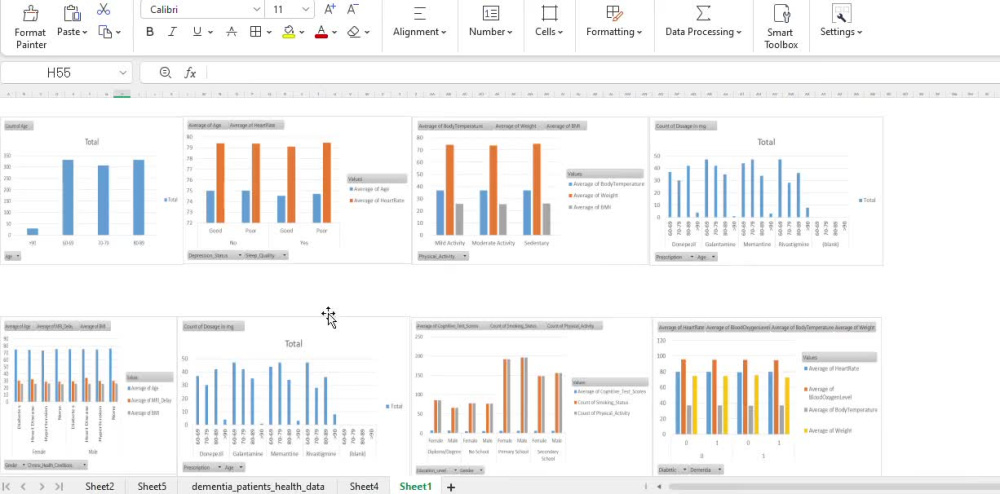
Task: Open fill color dropdown arrow
Action: click(302, 32)
